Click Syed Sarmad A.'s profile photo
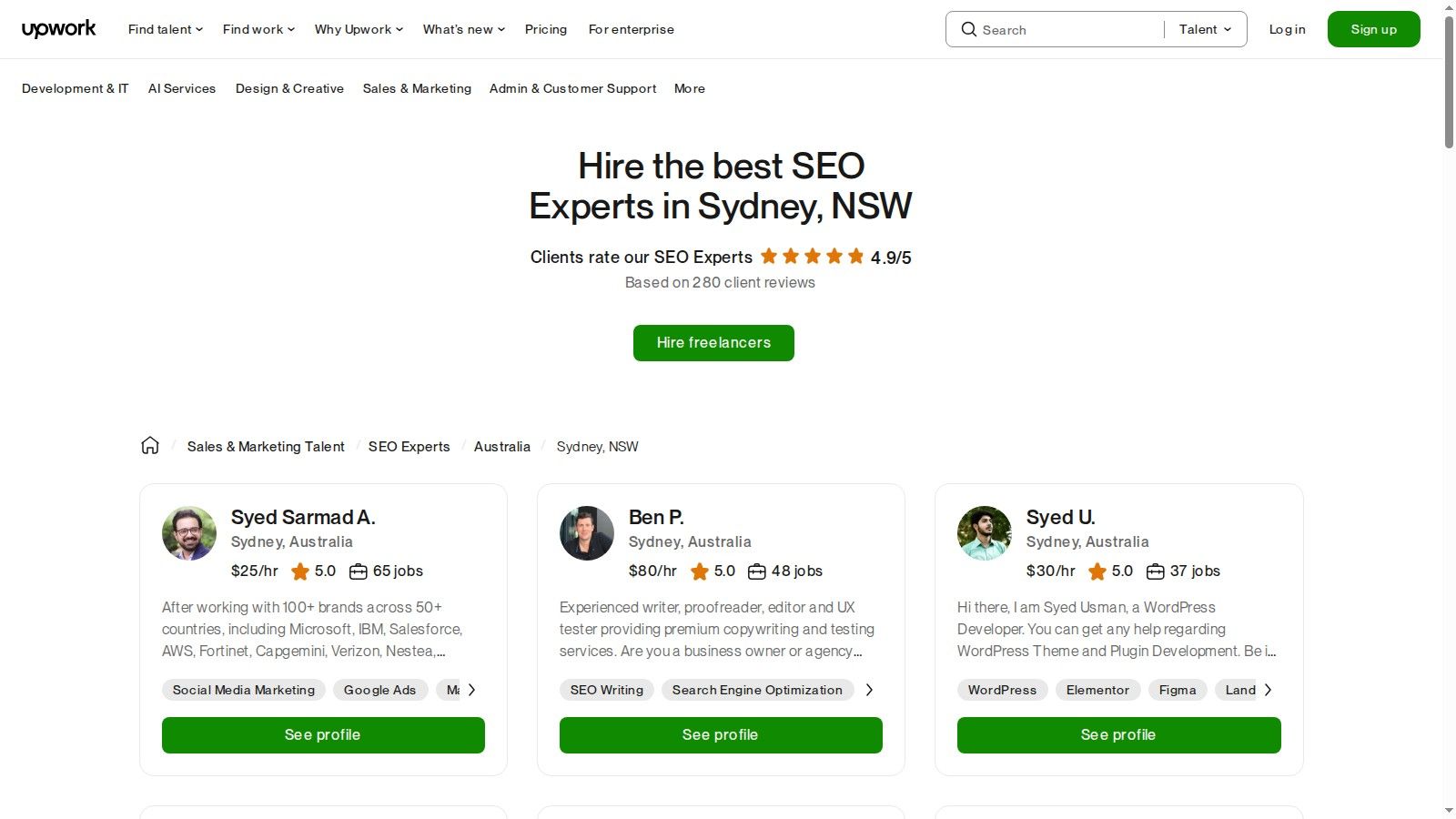The image size is (1456, 819). 188,533
